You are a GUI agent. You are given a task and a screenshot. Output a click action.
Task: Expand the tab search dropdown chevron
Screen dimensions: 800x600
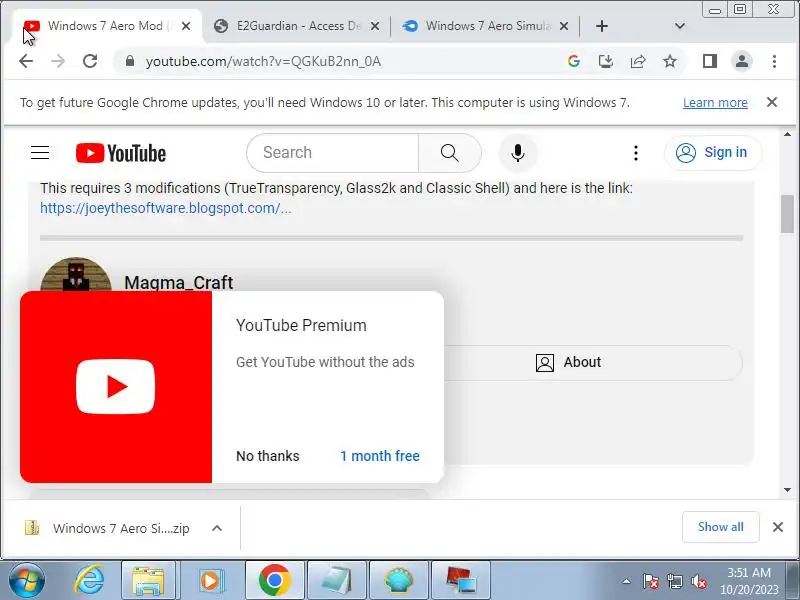tap(680, 26)
